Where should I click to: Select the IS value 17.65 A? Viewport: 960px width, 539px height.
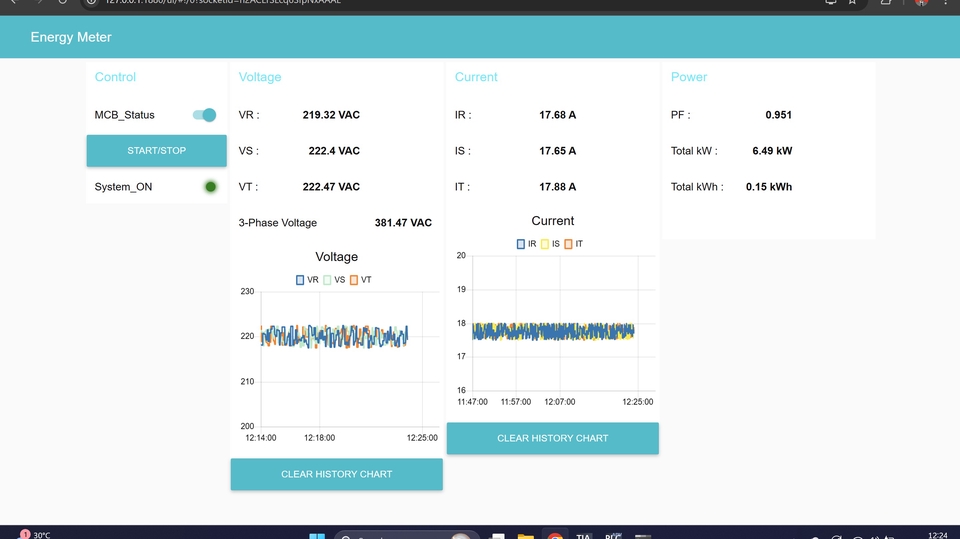[558, 151]
